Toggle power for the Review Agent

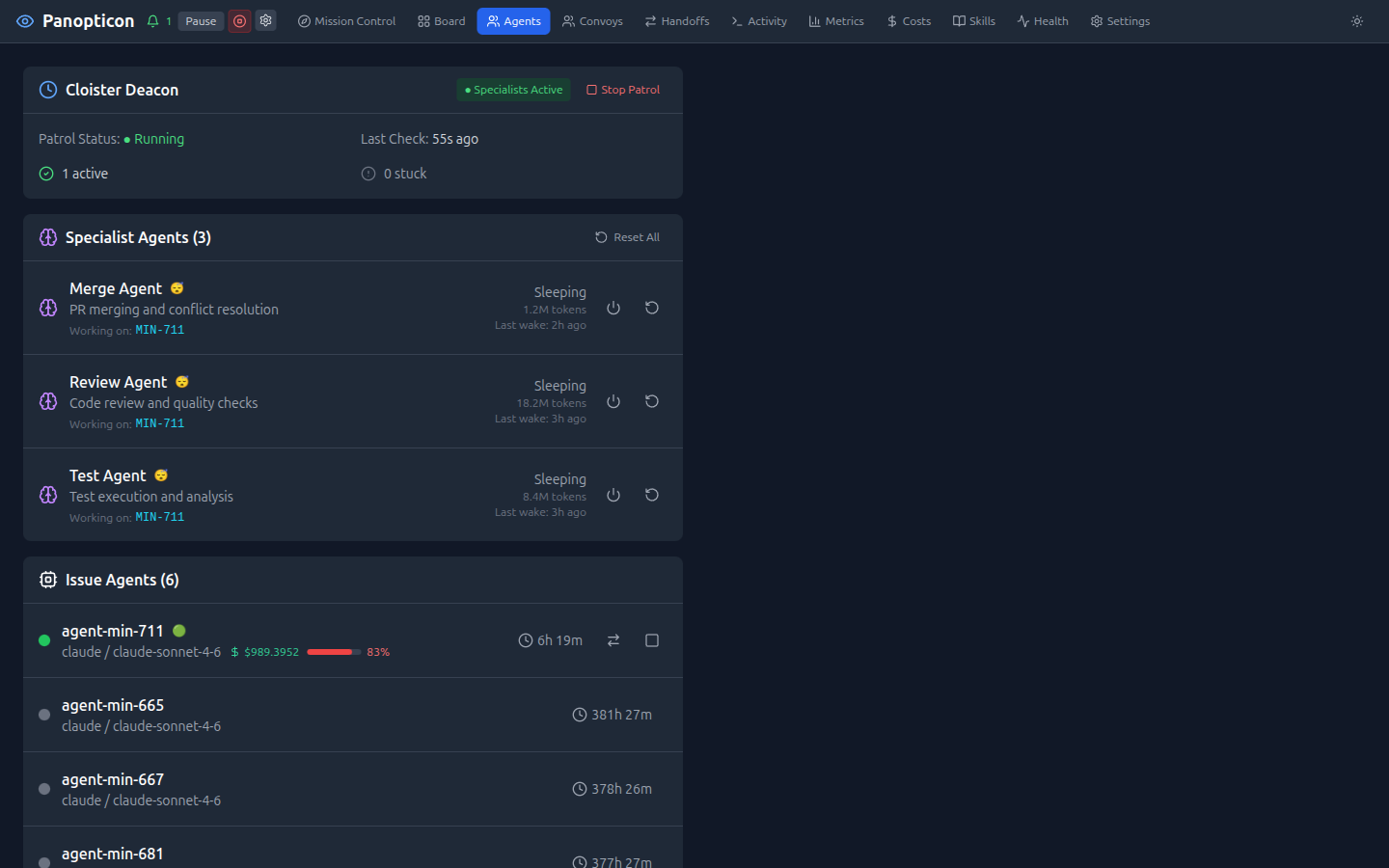tap(613, 401)
